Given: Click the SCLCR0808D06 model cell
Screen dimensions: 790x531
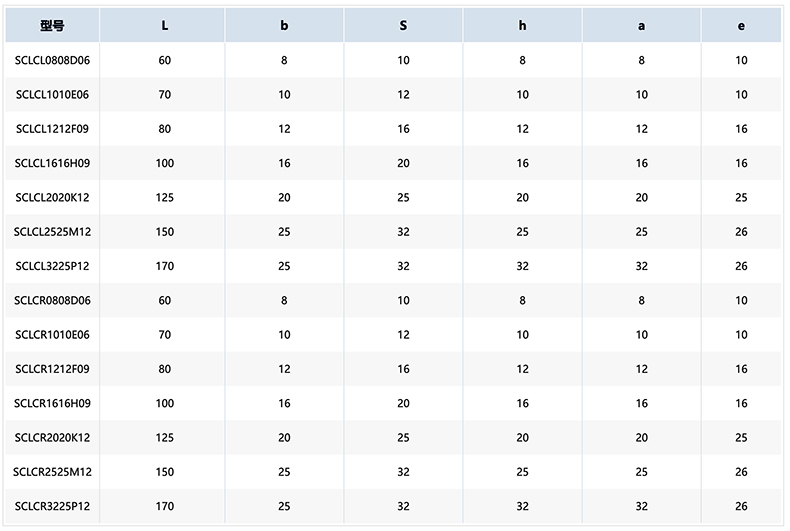Looking at the screenshot, I should coord(53,300).
